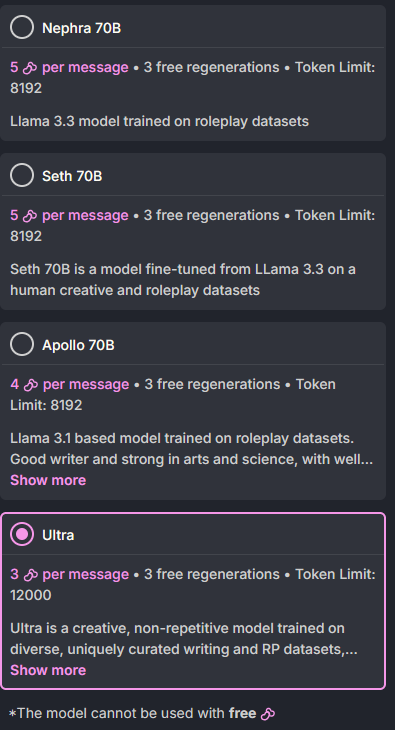The width and height of the screenshot is (395, 730).
Task: Select the Seth 70B radio button
Action: tap(22, 176)
